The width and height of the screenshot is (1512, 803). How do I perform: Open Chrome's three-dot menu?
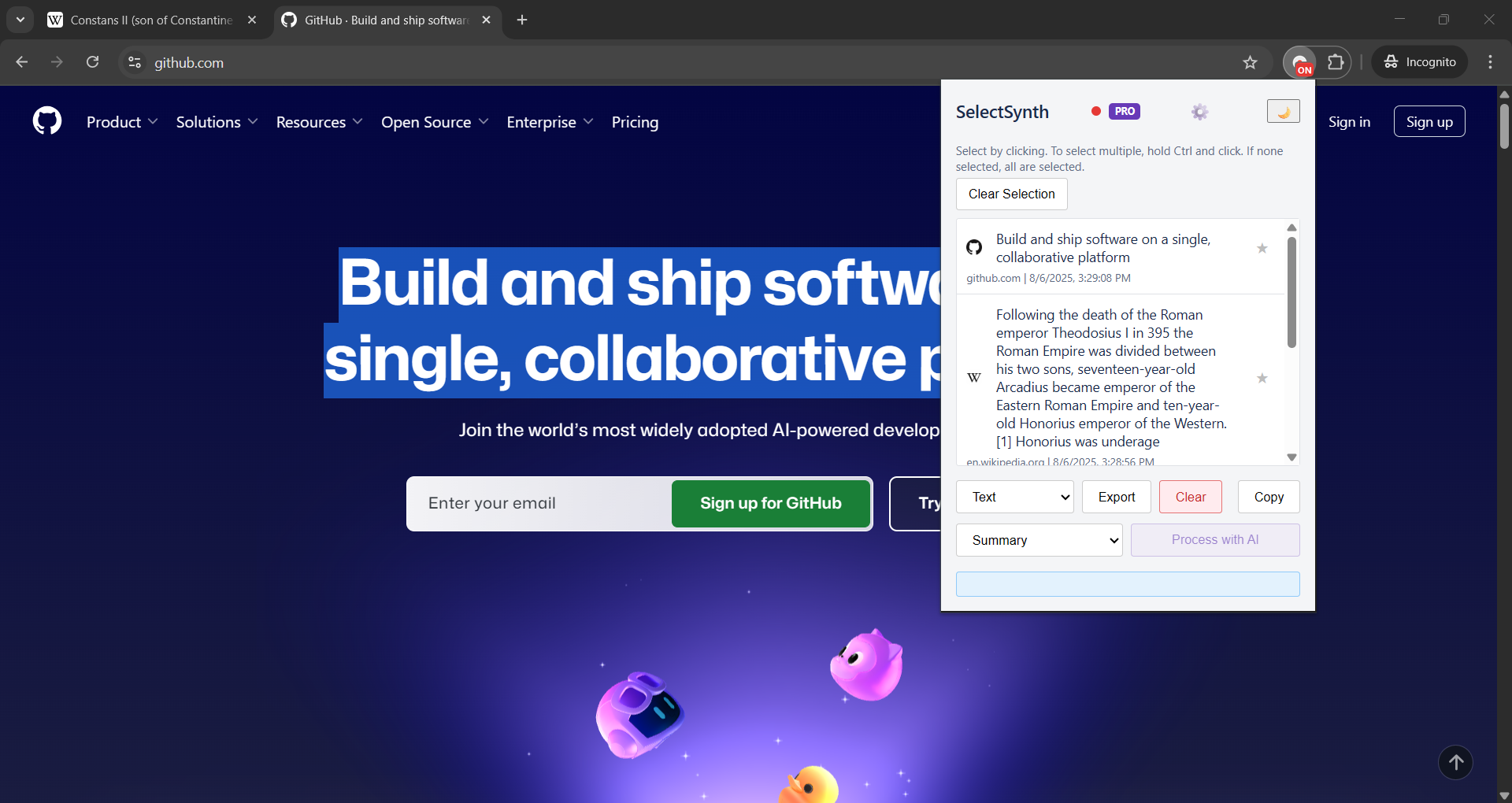tap(1490, 61)
